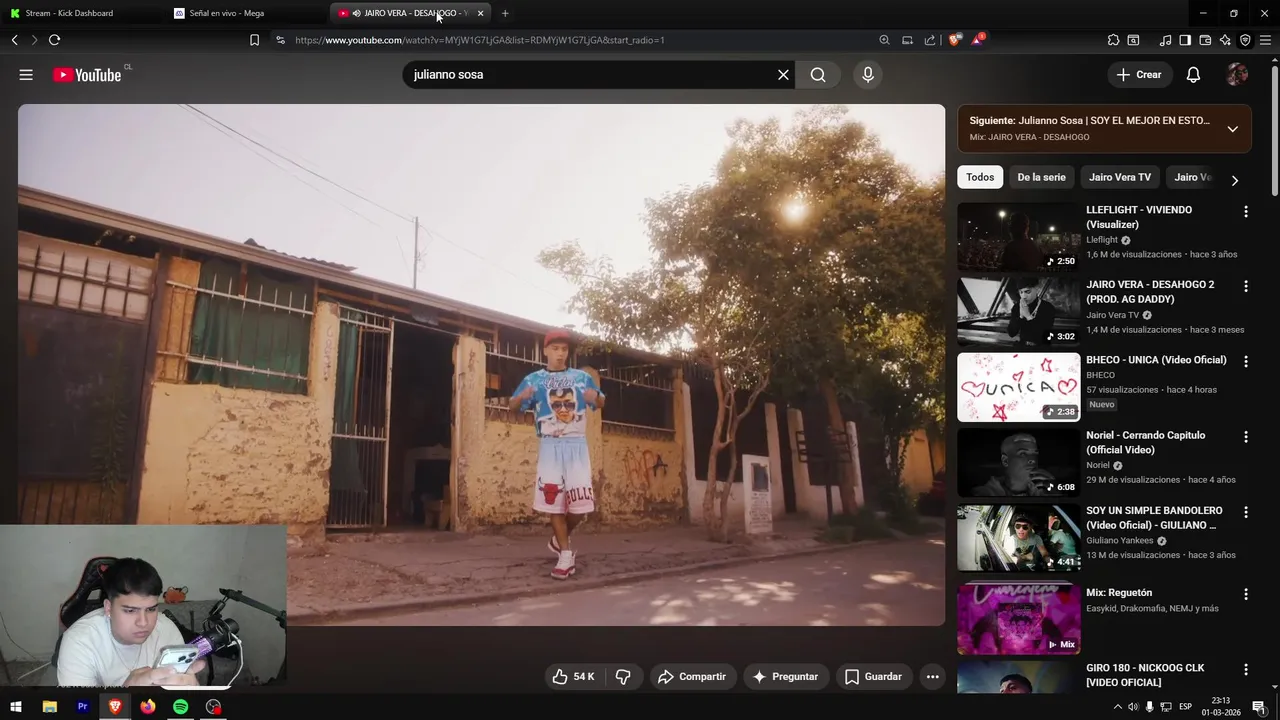Viewport: 1280px width, 720px height.
Task: Select the Todos filter chip
Action: [x=980, y=177]
